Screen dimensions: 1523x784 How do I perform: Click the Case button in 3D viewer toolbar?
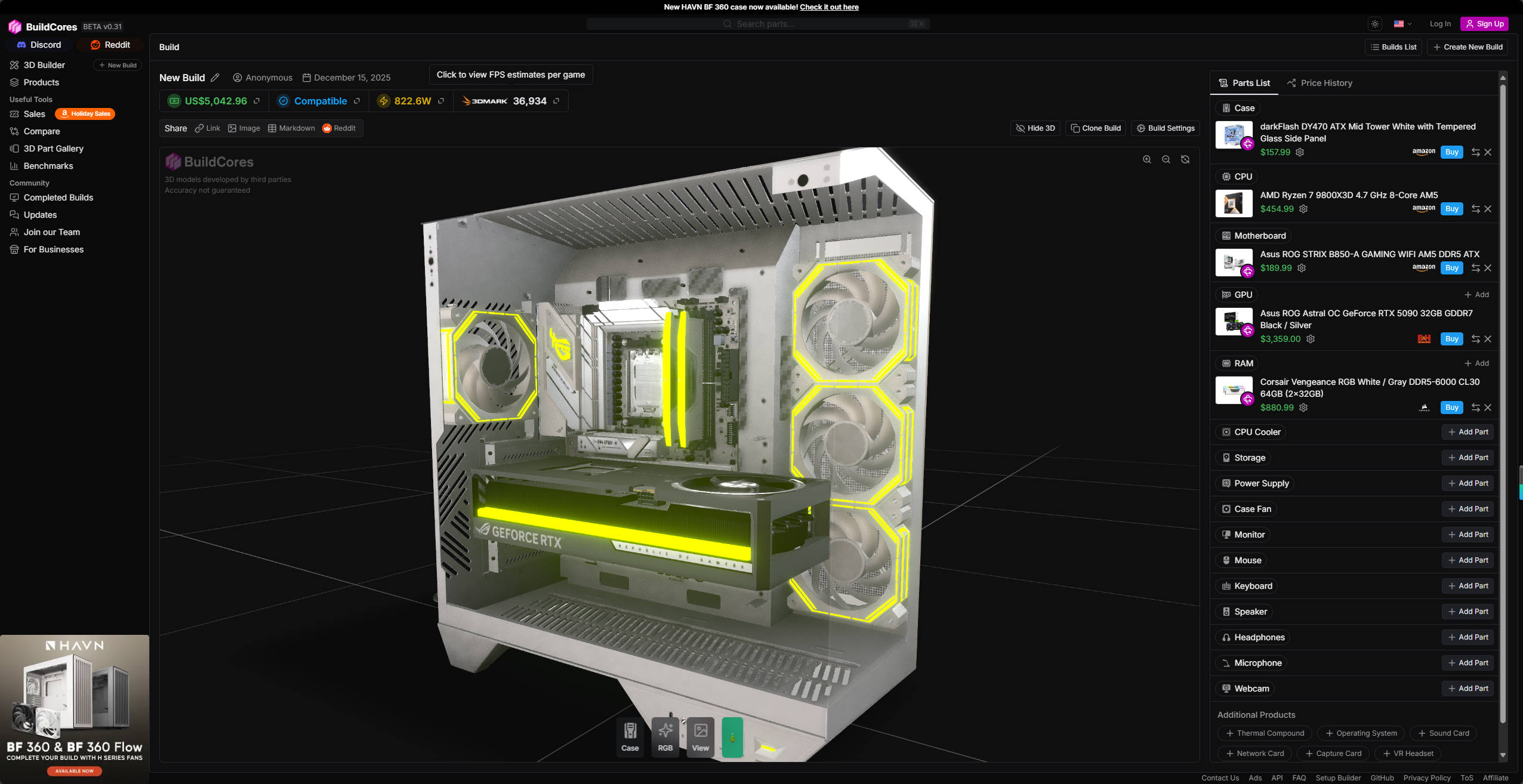point(630,736)
